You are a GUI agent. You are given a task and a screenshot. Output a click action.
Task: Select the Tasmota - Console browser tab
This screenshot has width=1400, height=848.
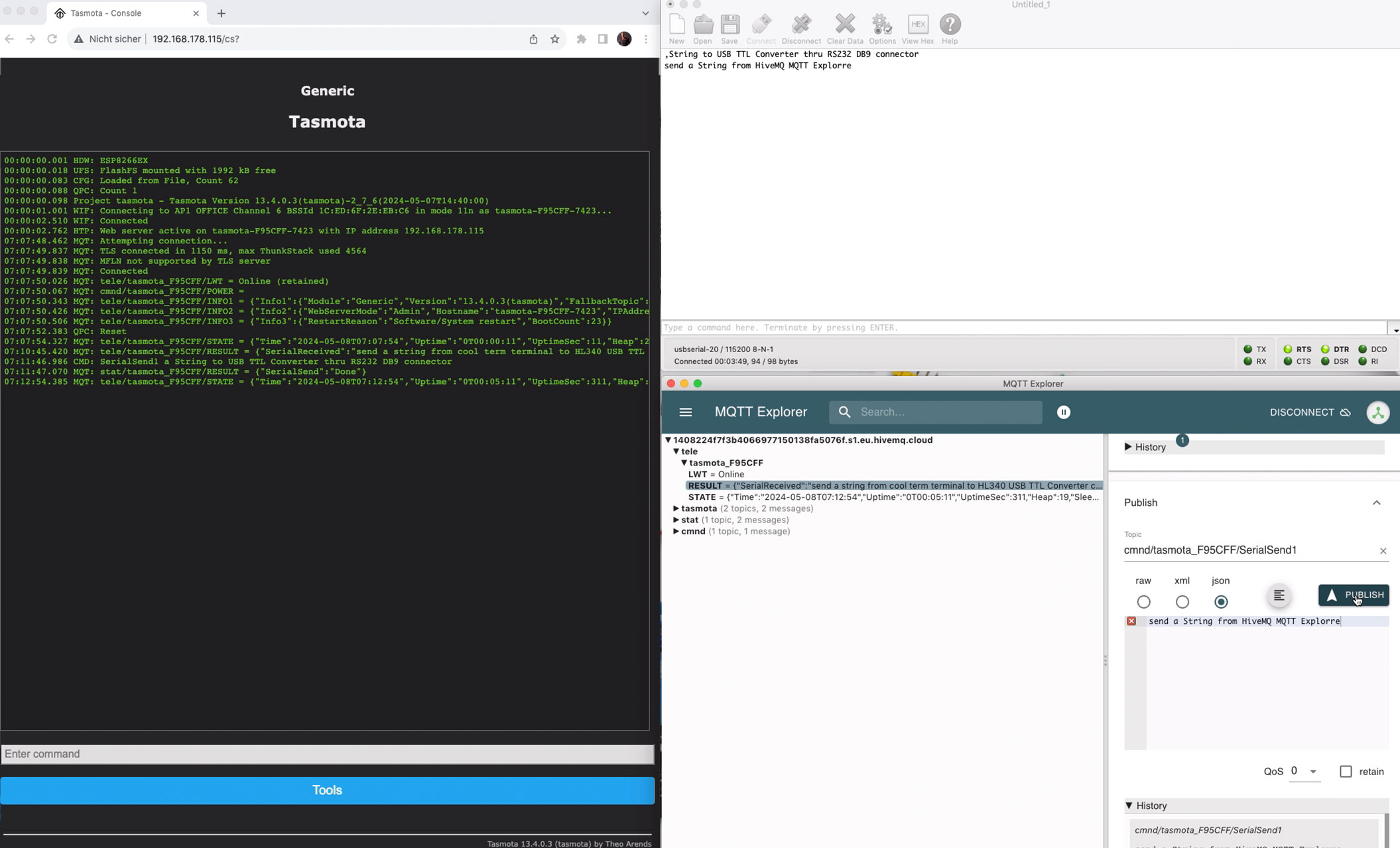click(x=126, y=13)
